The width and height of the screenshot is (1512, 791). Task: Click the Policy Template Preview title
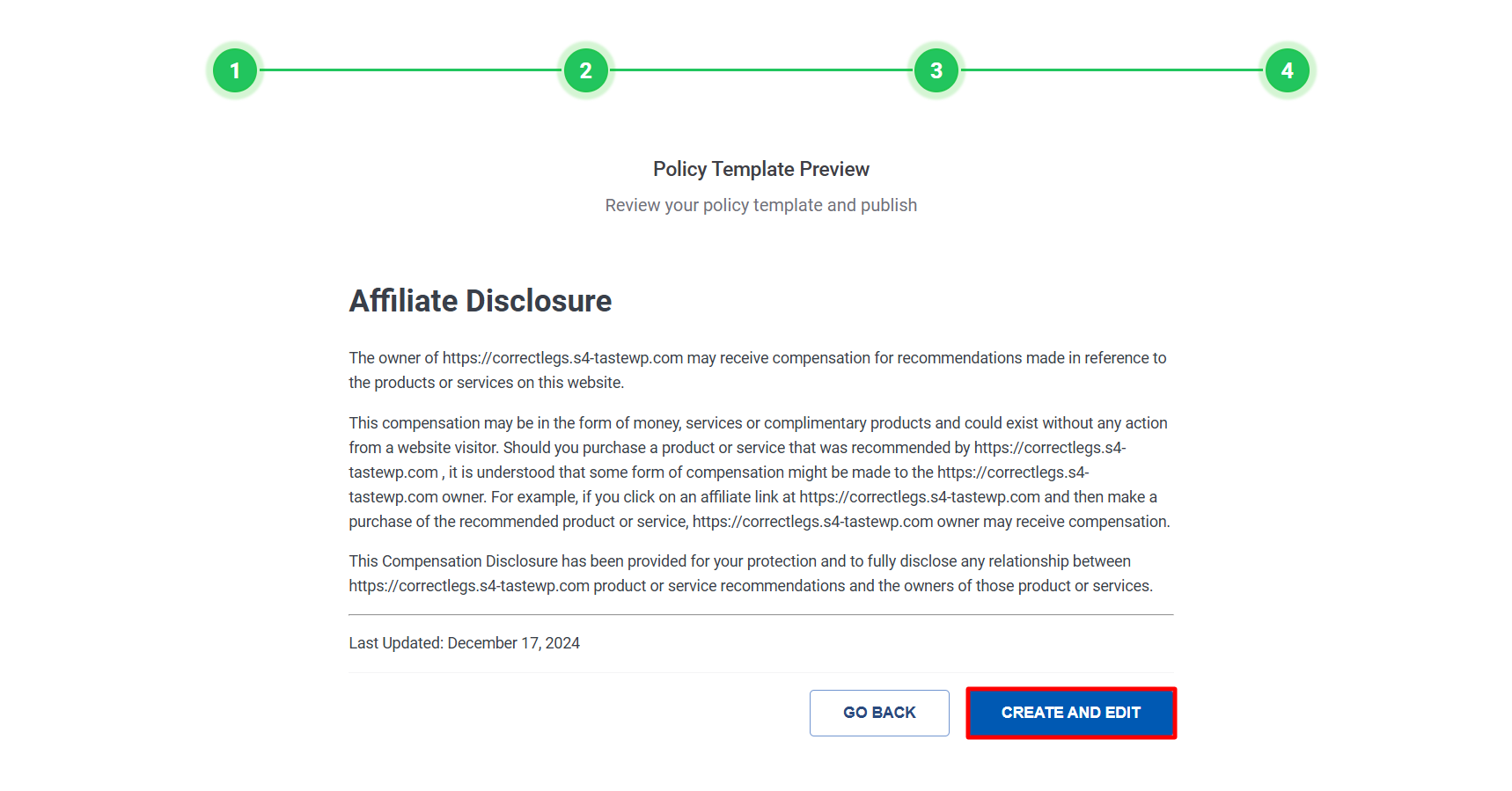[x=760, y=169]
